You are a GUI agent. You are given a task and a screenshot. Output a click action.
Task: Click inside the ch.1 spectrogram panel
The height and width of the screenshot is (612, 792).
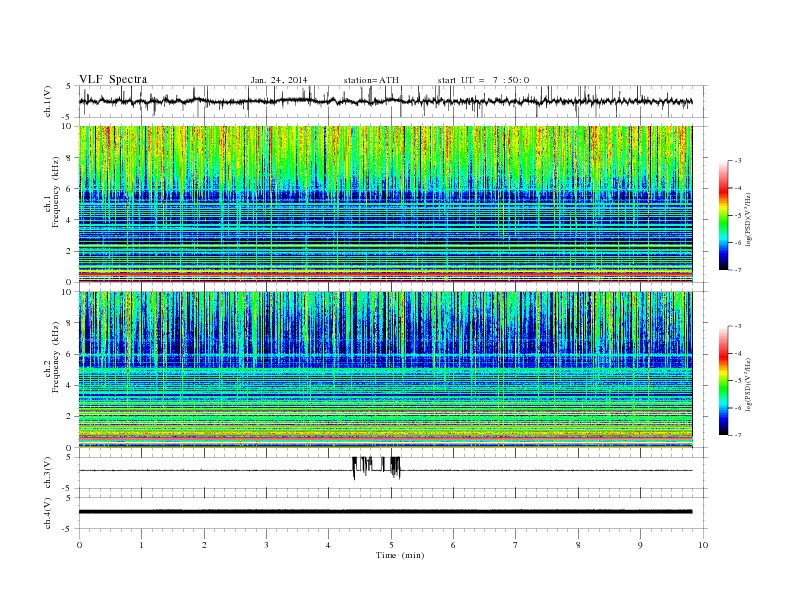pyautogui.click(x=385, y=204)
